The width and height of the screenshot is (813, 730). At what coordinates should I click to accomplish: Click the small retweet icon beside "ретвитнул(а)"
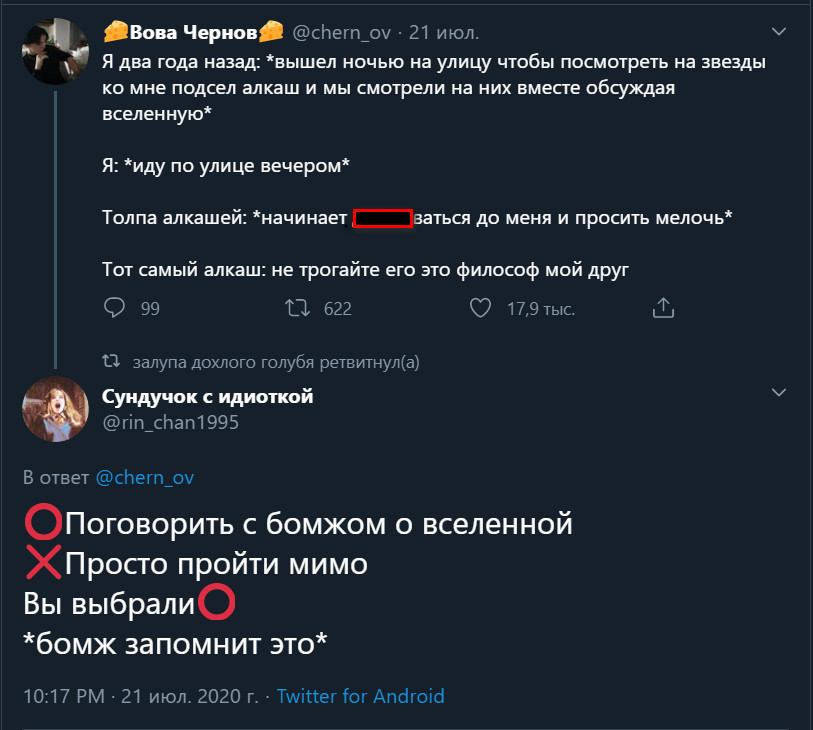click(x=113, y=361)
